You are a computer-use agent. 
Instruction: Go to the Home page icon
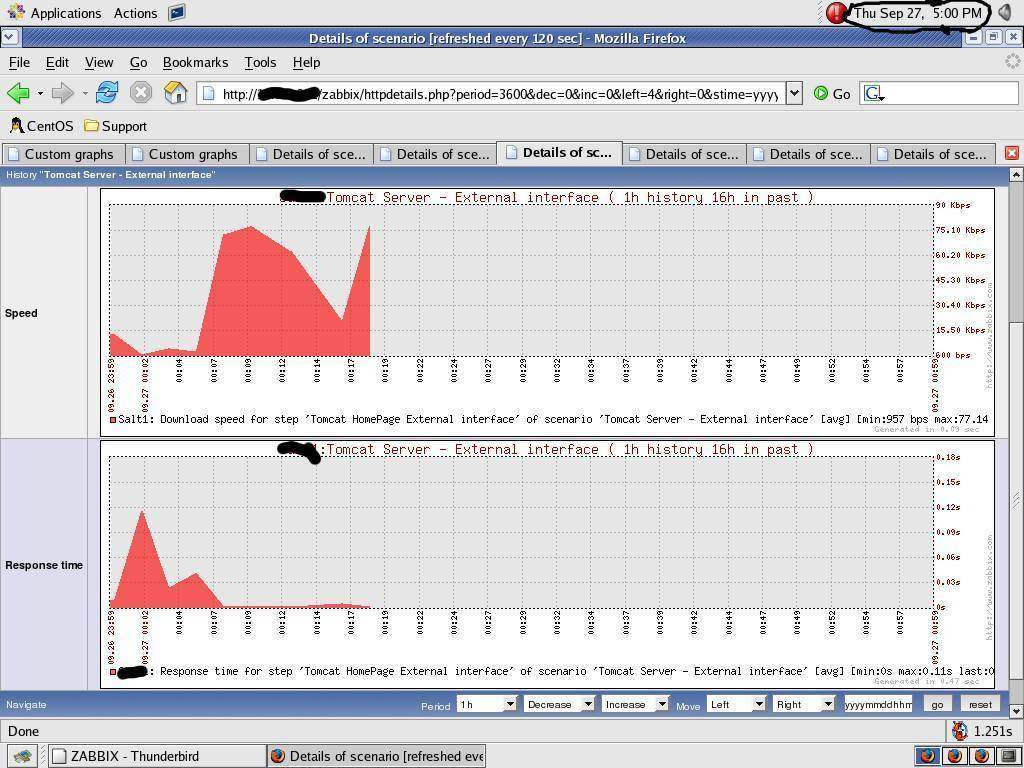pyautogui.click(x=175, y=93)
